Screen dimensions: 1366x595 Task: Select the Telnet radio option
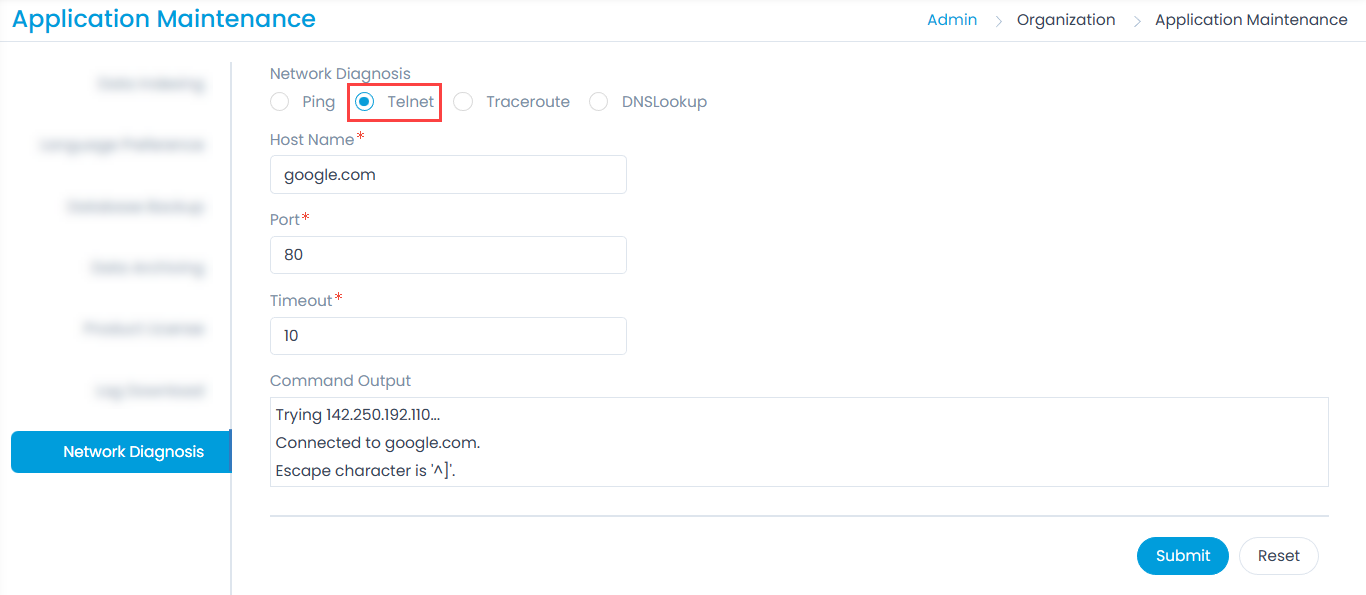pos(365,102)
